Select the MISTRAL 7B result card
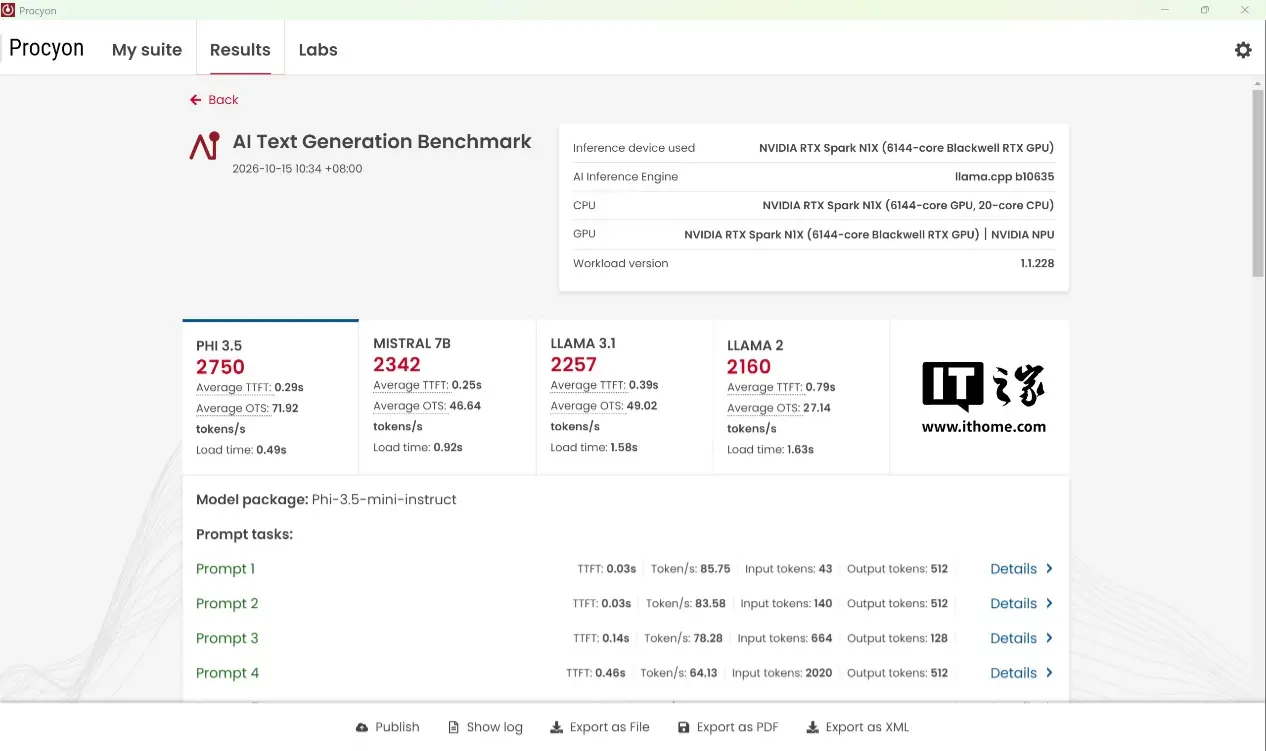The height and width of the screenshot is (751, 1266). coord(447,397)
